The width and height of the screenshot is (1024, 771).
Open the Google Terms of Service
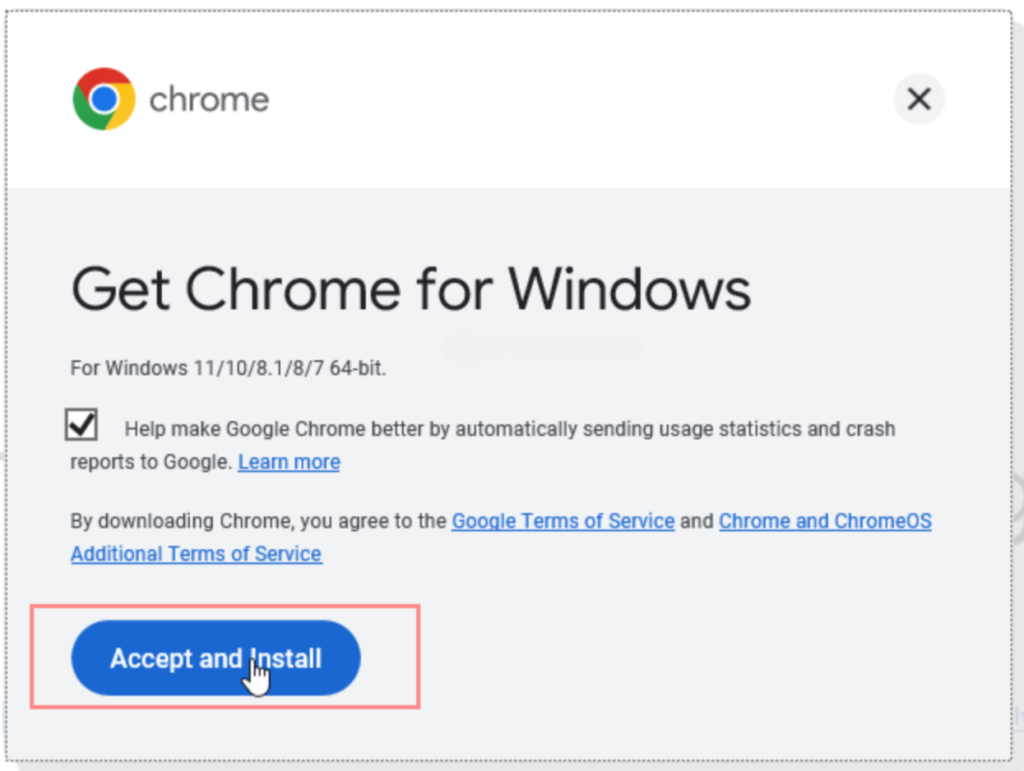(x=562, y=520)
